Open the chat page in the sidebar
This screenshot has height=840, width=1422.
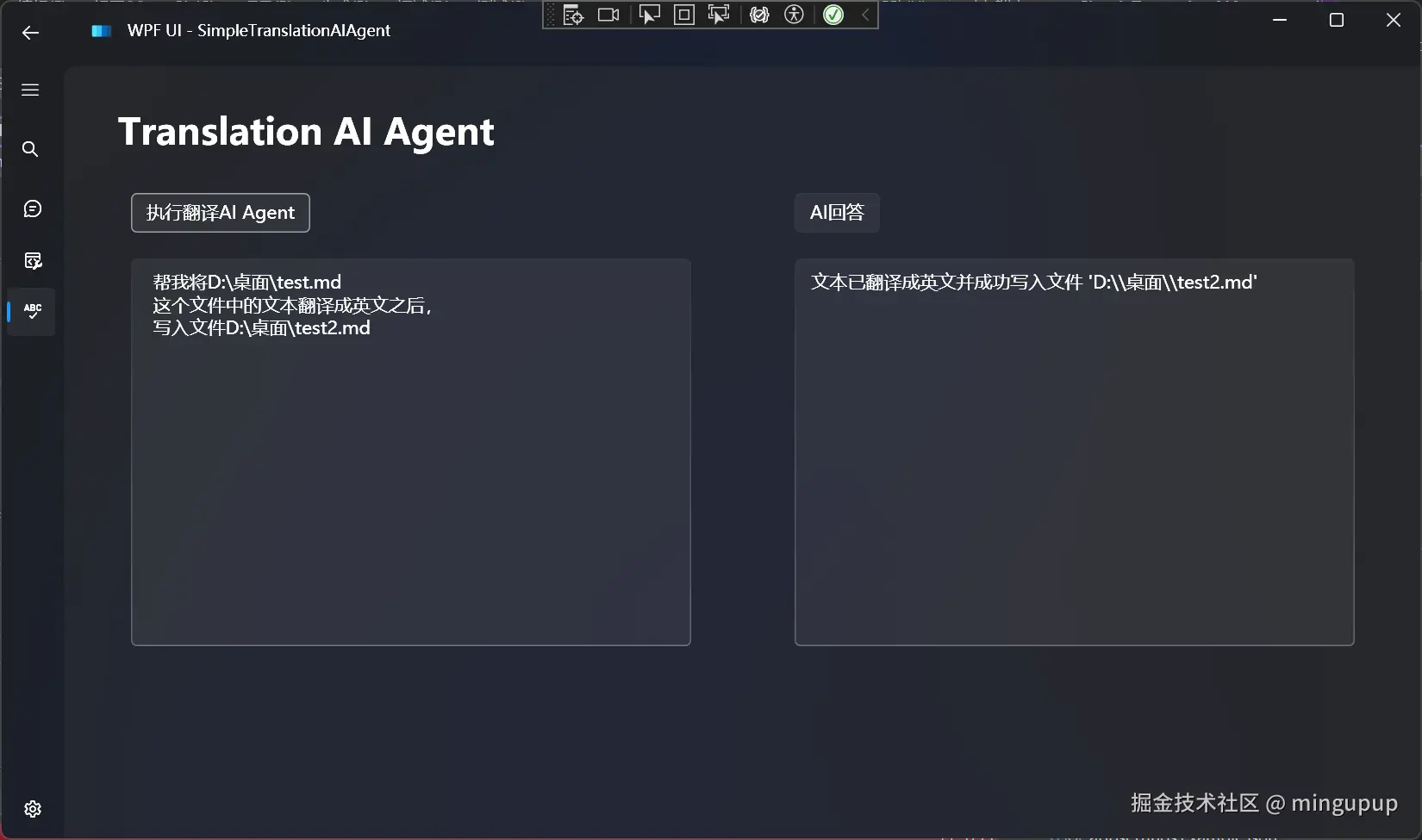(32, 208)
